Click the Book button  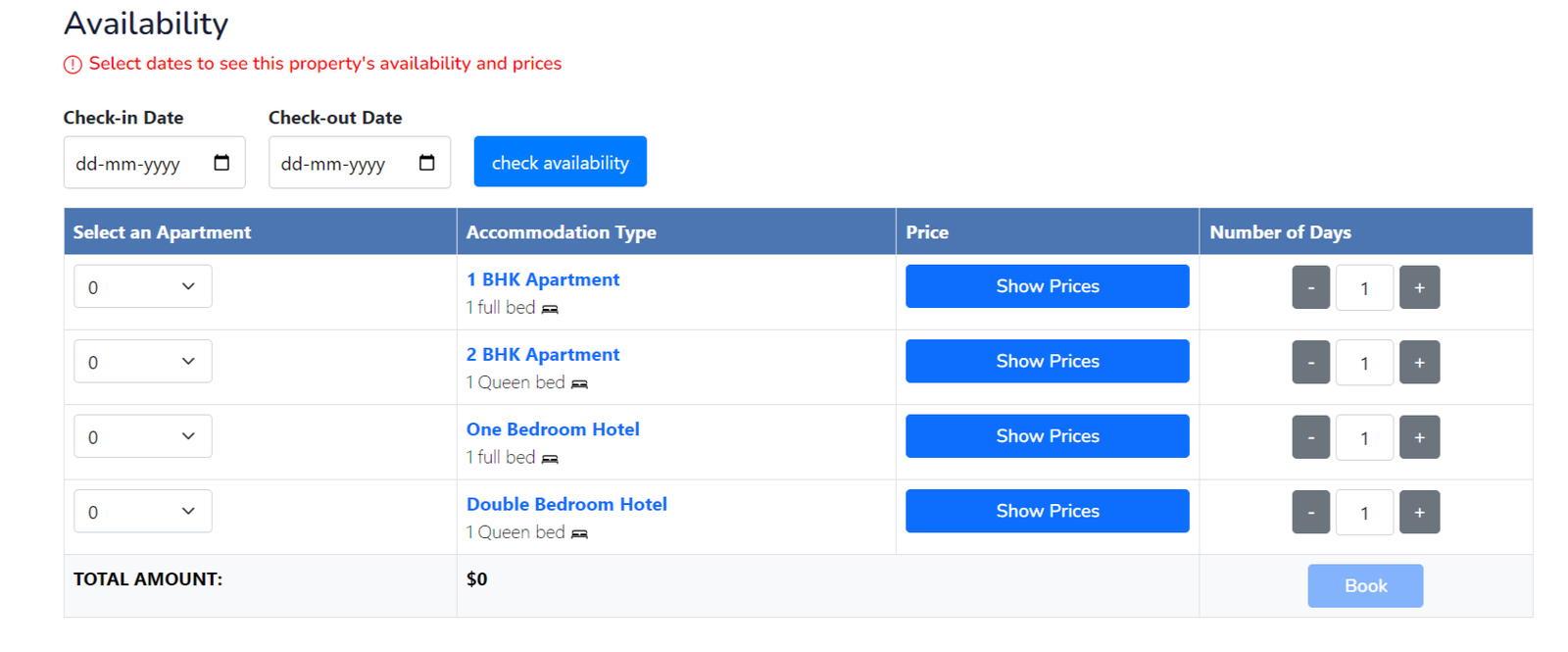(x=1365, y=585)
